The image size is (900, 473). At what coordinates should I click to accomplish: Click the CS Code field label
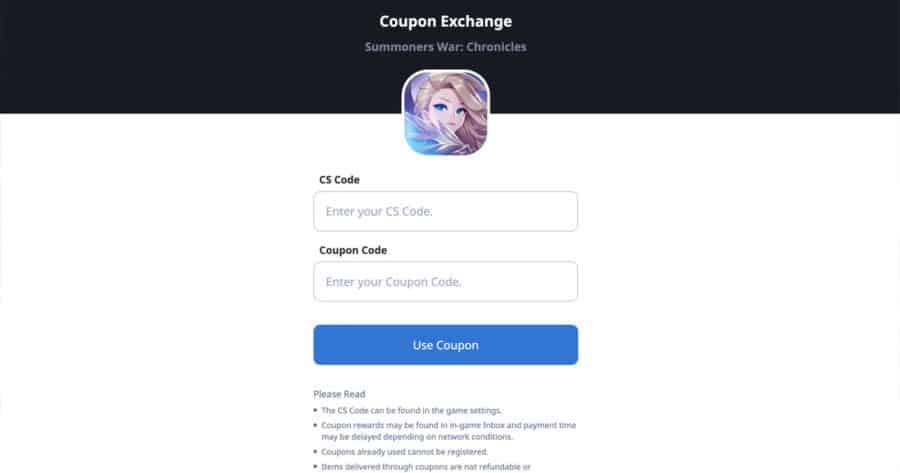coord(339,180)
